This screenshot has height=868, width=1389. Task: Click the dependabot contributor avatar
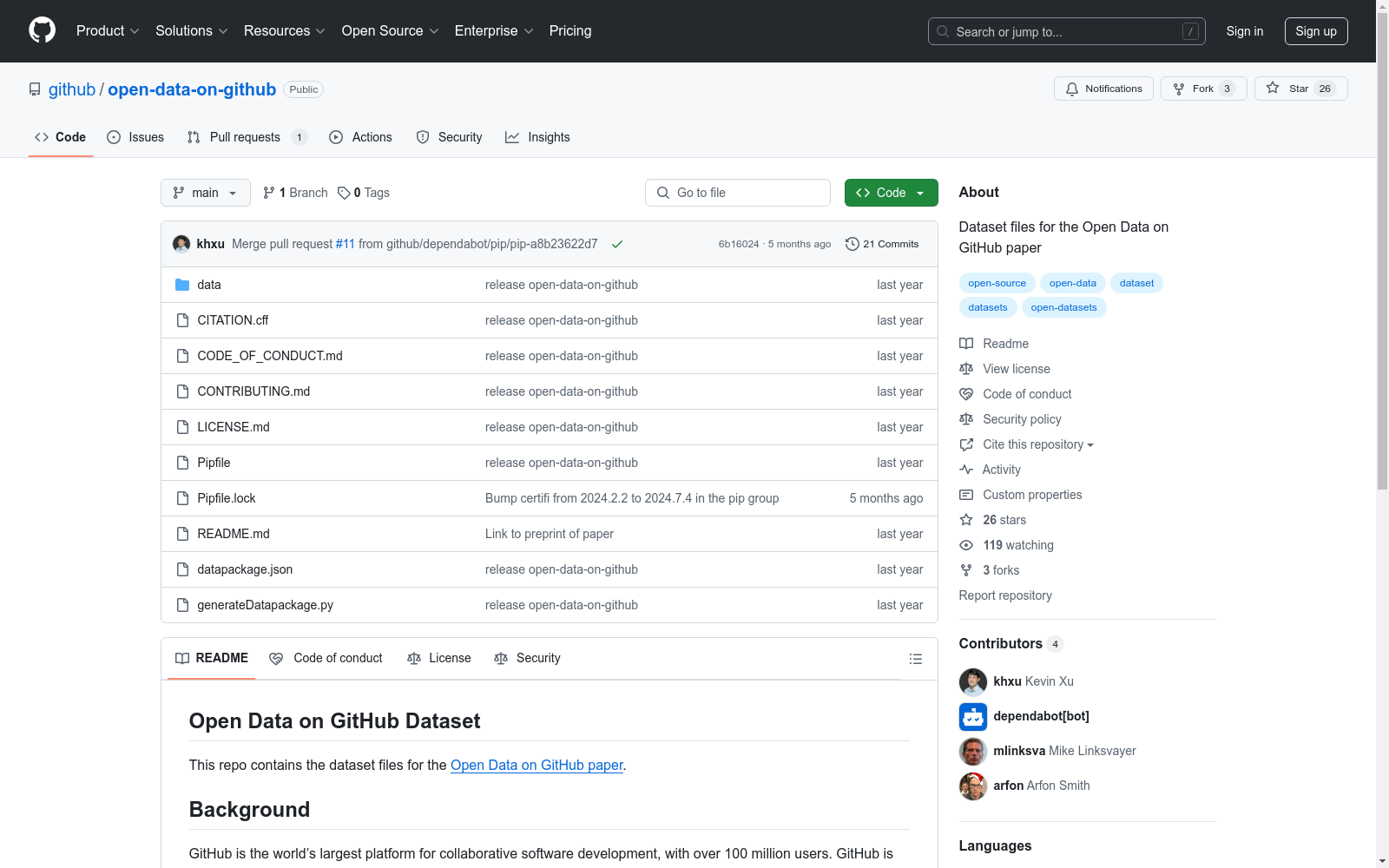[973, 717]
